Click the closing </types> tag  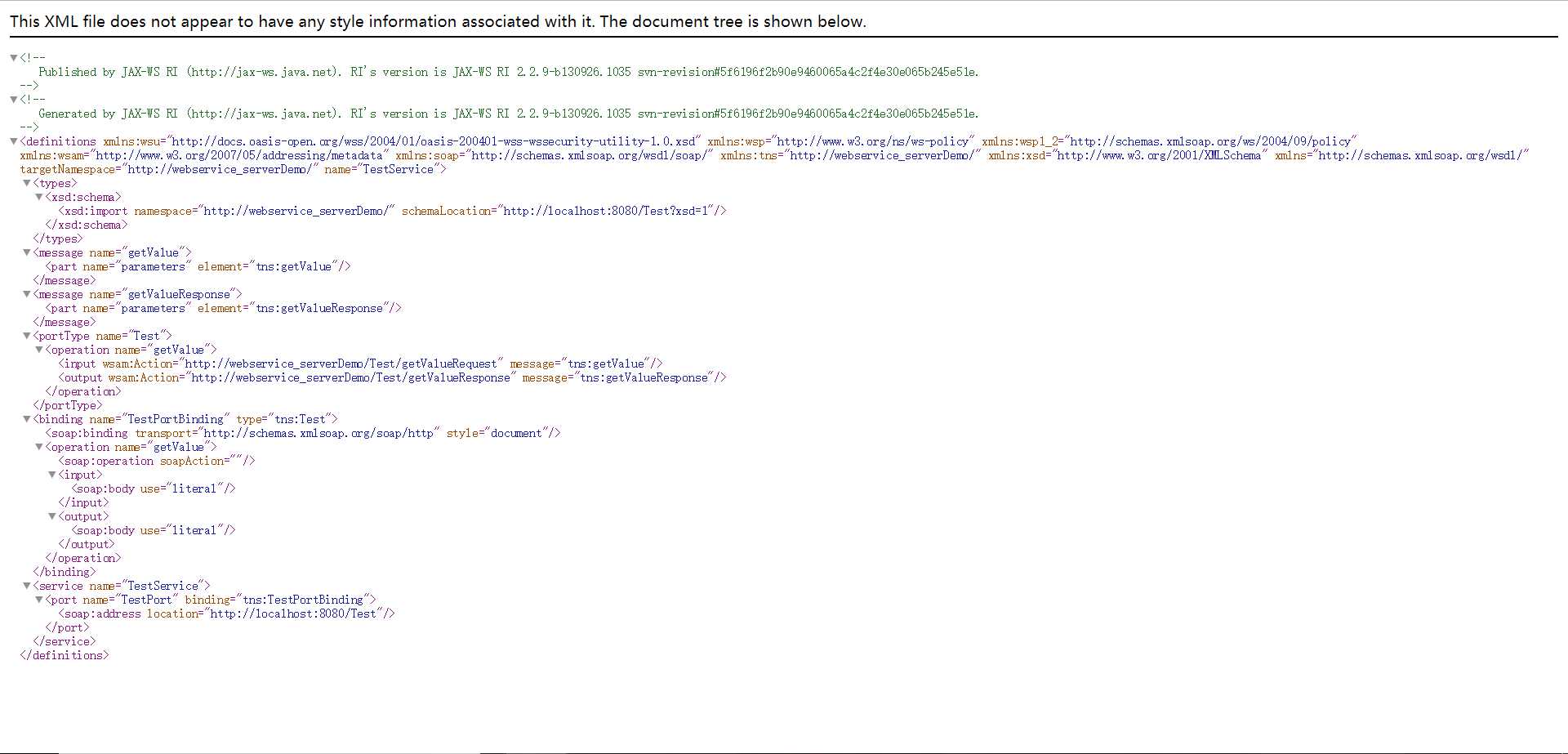tap(58, 239)
